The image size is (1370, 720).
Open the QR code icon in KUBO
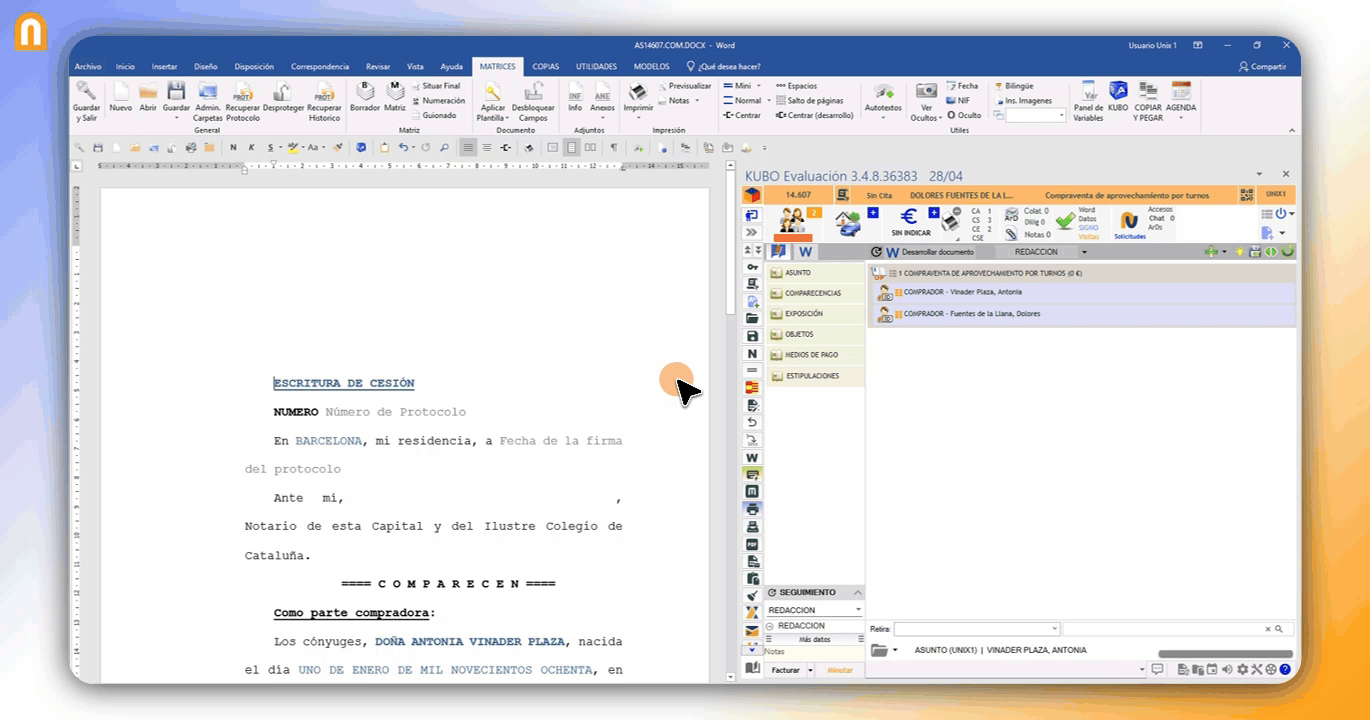1247,195
